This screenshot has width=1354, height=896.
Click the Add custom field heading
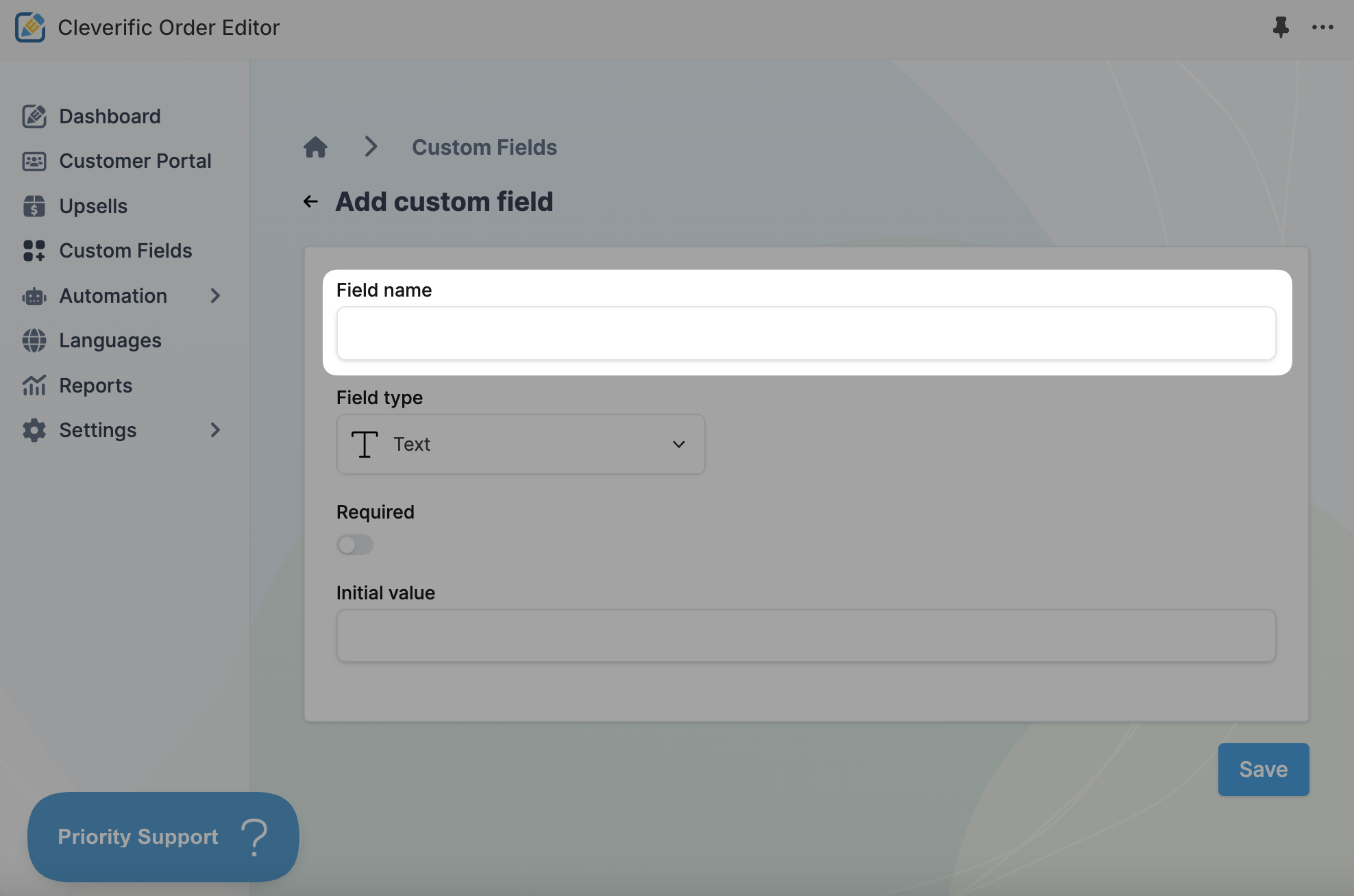pyautogui.click(x=444, y=201)
